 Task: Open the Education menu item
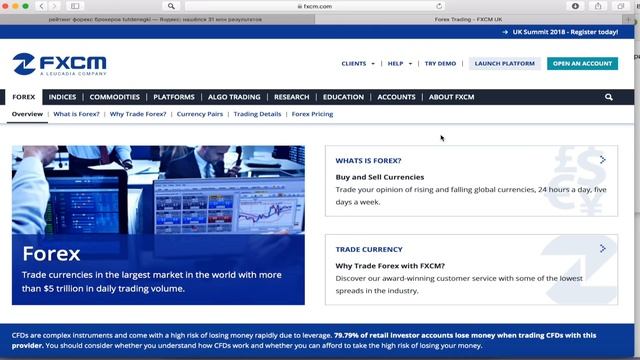click(x=343, y=97)
